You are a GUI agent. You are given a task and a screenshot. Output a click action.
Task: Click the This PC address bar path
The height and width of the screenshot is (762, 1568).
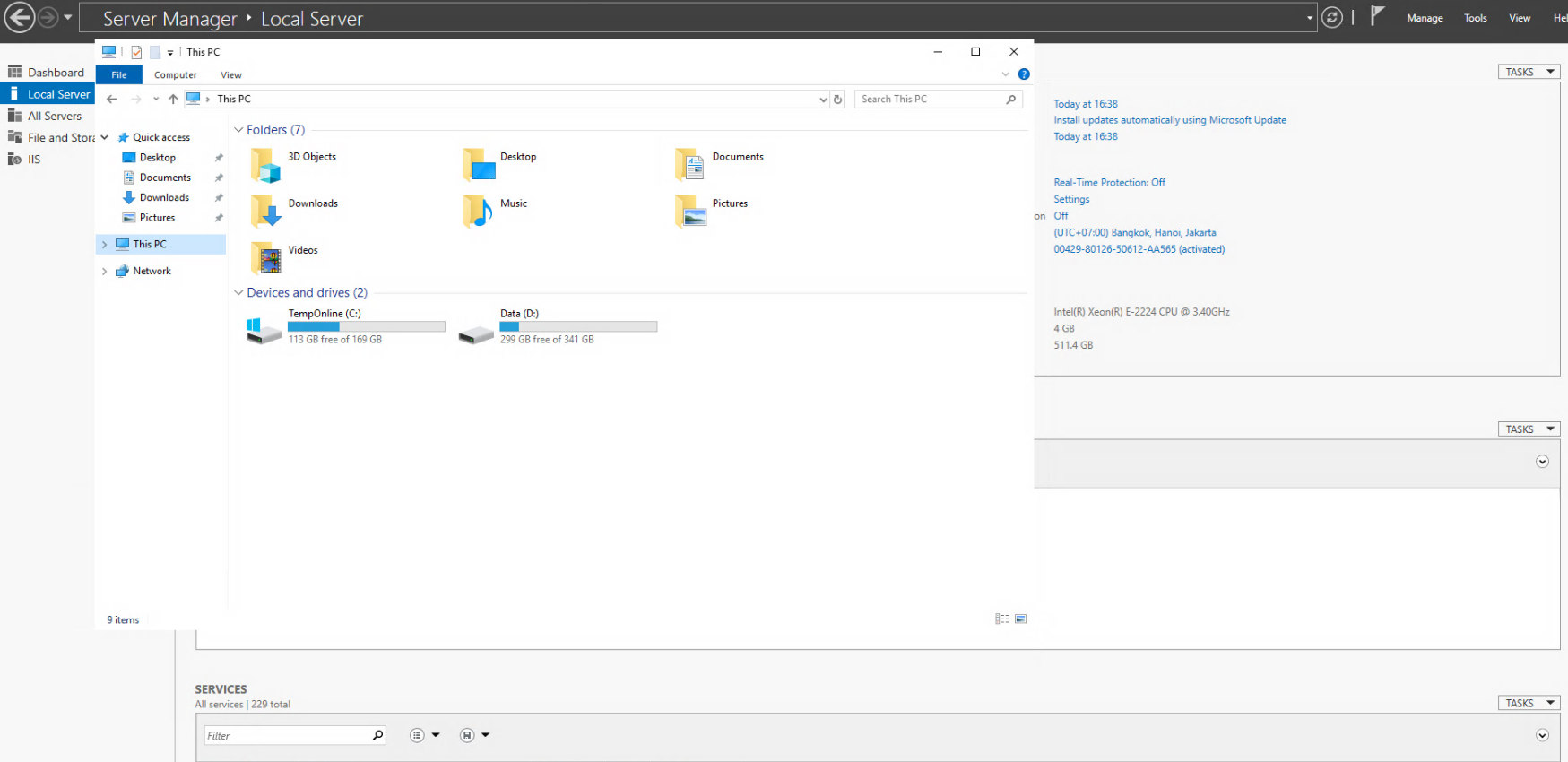pyautogui.click(x=233, y=100)
